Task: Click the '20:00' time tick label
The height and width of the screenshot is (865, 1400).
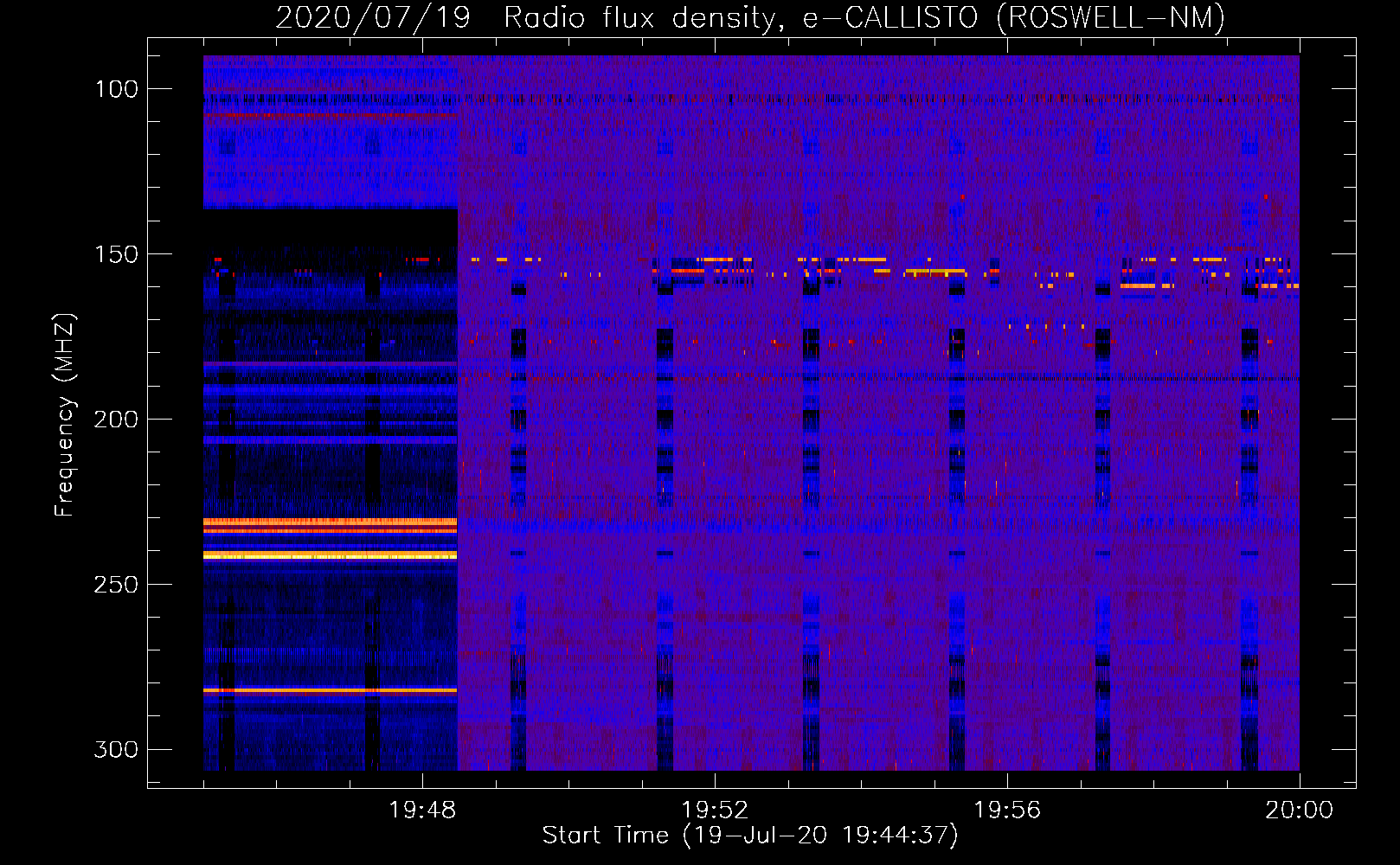Action: pyautogui.click(x=1299, y=811)
